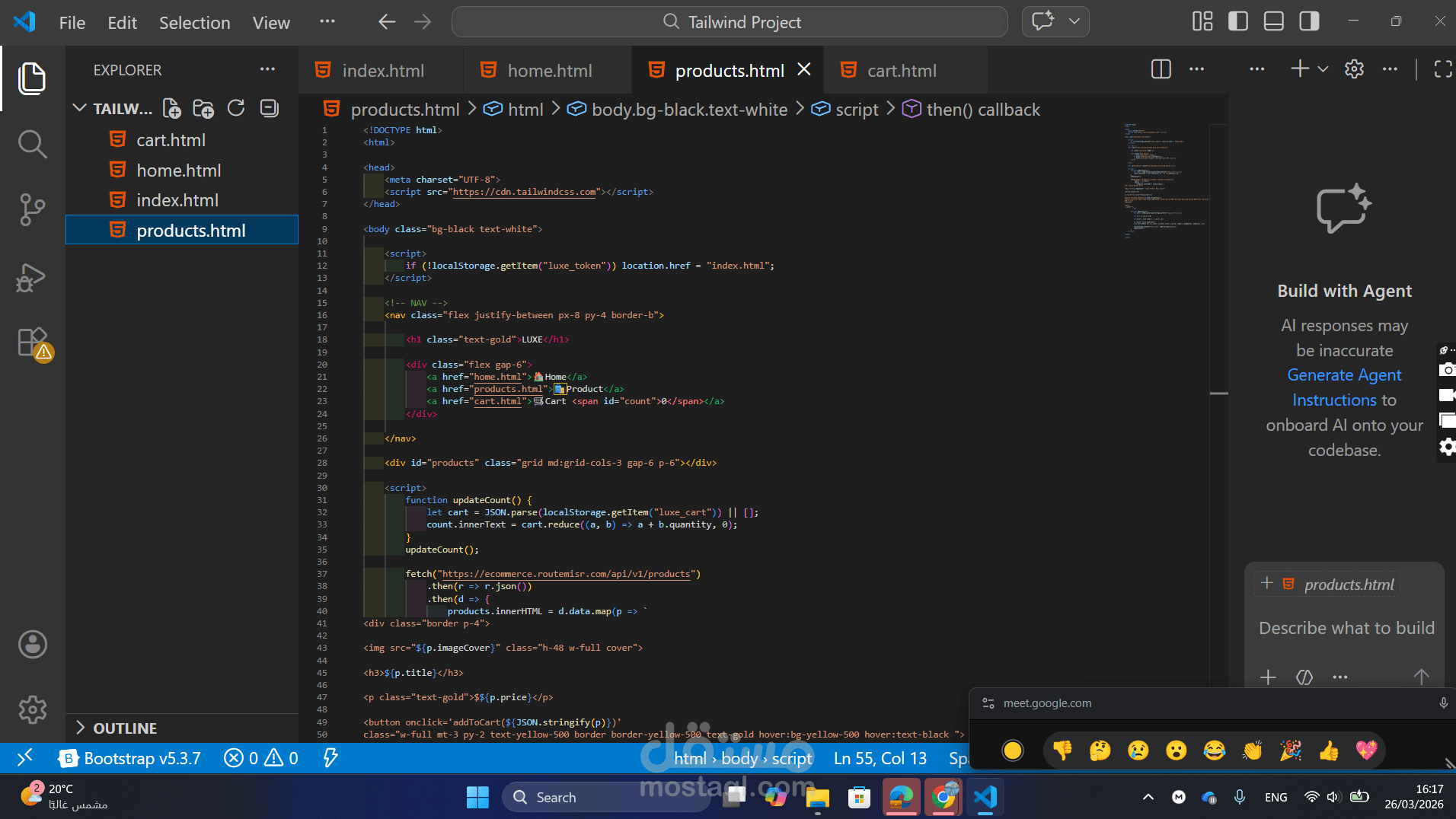Image resolution: width=1456 pixels, height=819 pixels.
Task: Expand the chat dropdown beside the command center
Action: coord(1074,21)
